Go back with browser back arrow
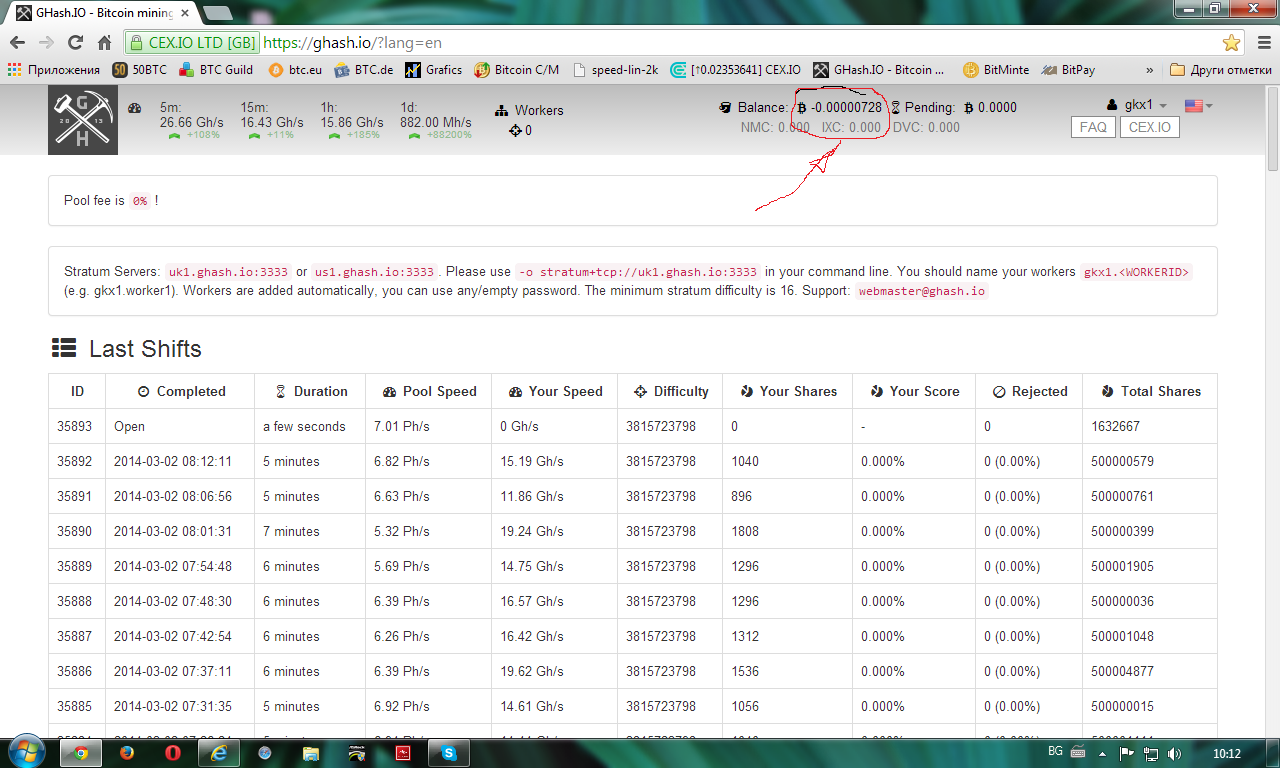 pyautogui.click(x=17, y=43)
